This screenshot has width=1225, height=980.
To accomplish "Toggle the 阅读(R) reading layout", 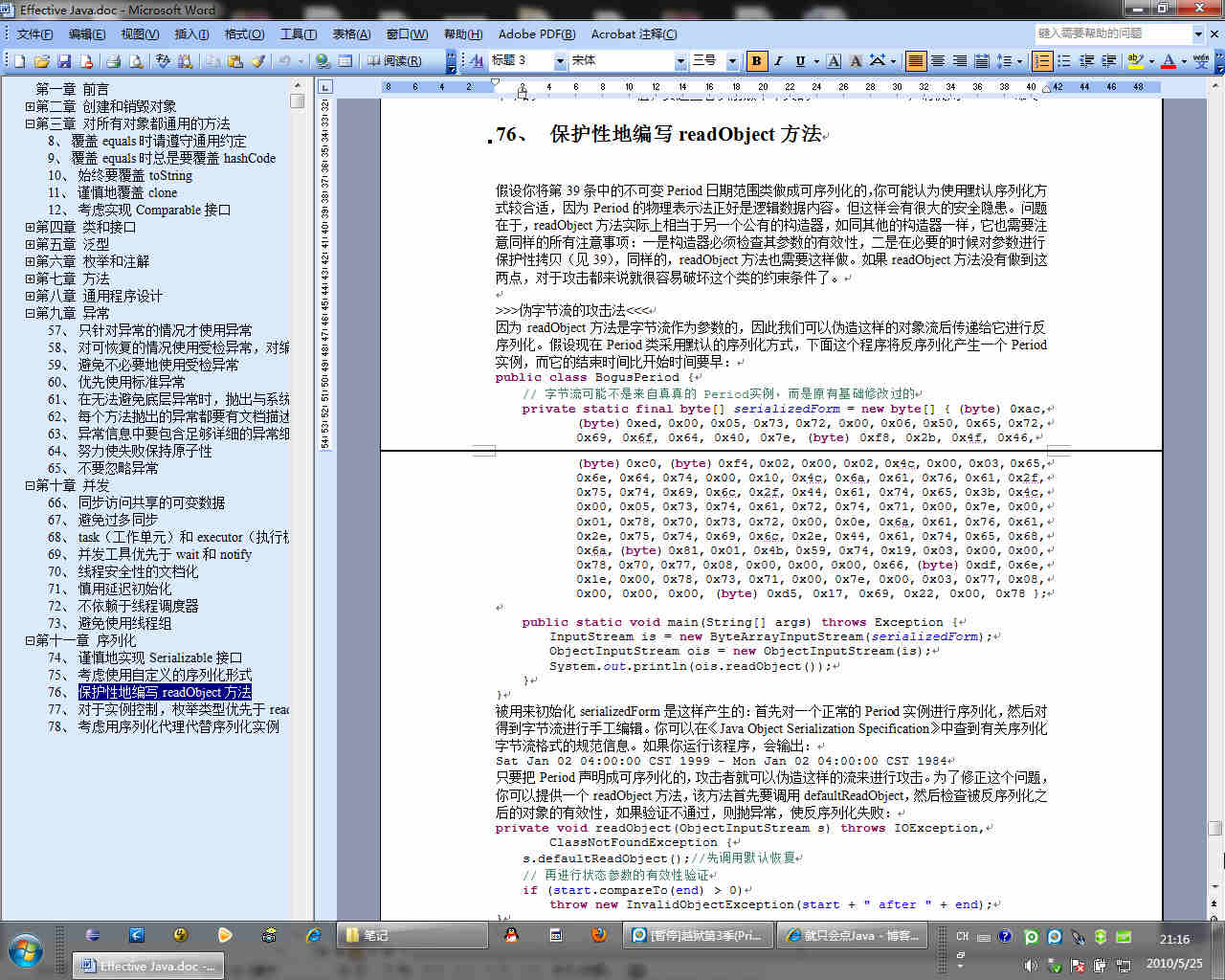I will click(393, 61).
